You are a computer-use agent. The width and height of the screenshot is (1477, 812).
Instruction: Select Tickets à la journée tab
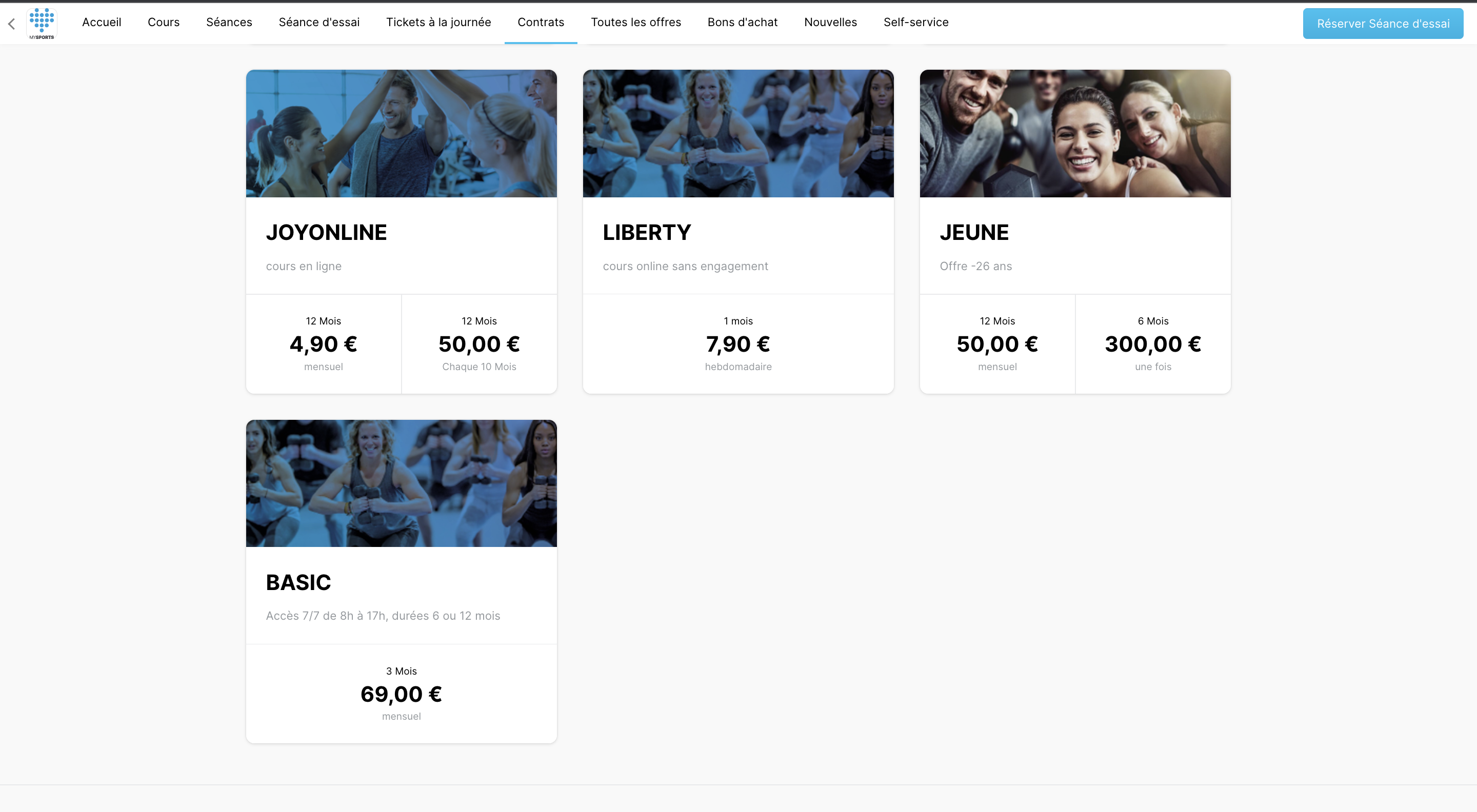(x=438, y=23)
